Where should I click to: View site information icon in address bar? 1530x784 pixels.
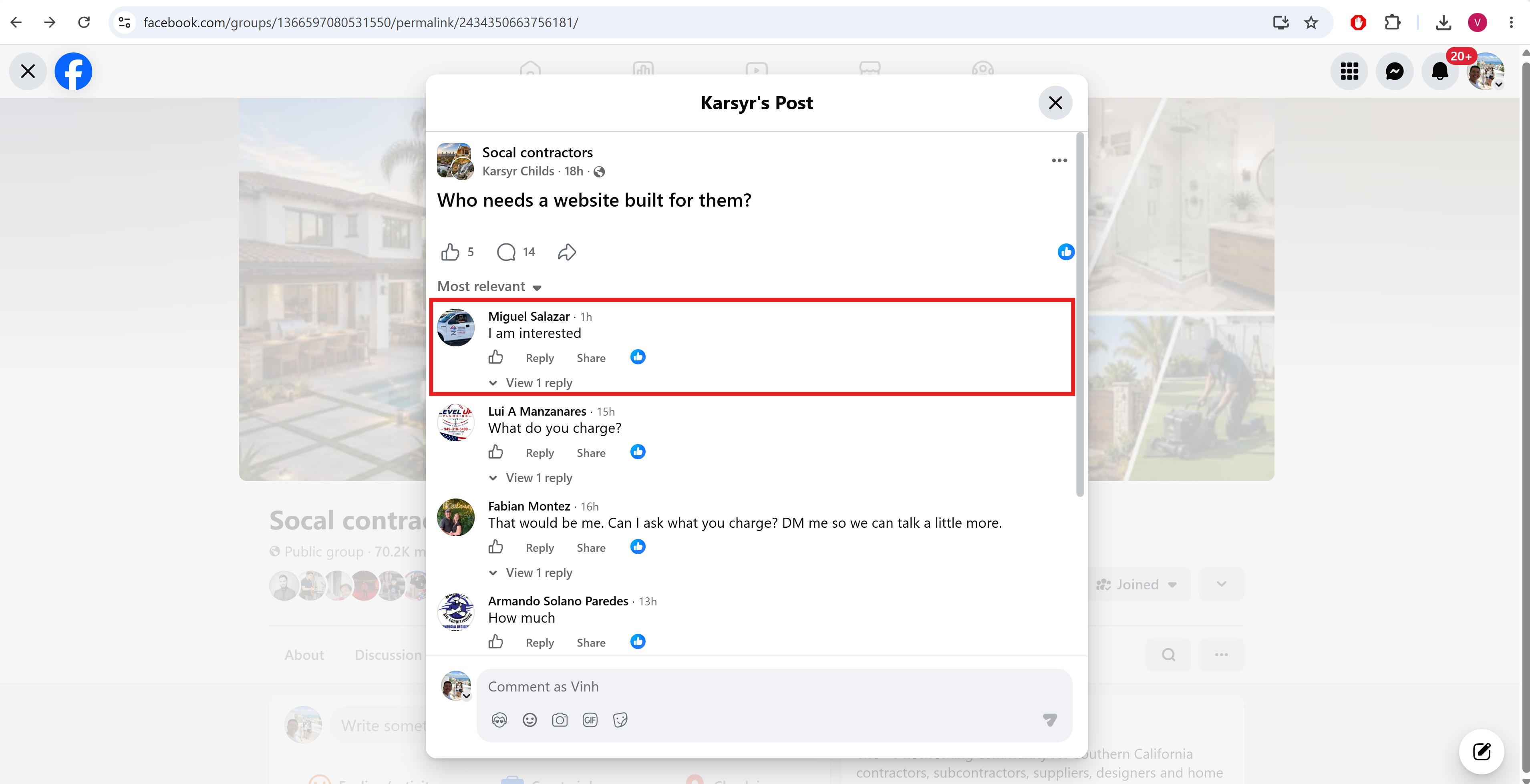tap(124, 22)
